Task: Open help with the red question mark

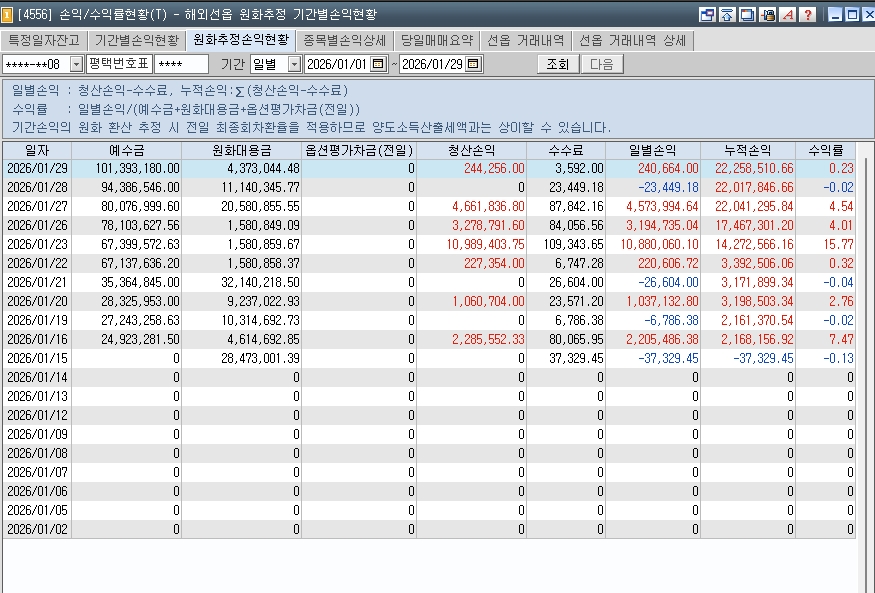Action: [x=807, y=15]
